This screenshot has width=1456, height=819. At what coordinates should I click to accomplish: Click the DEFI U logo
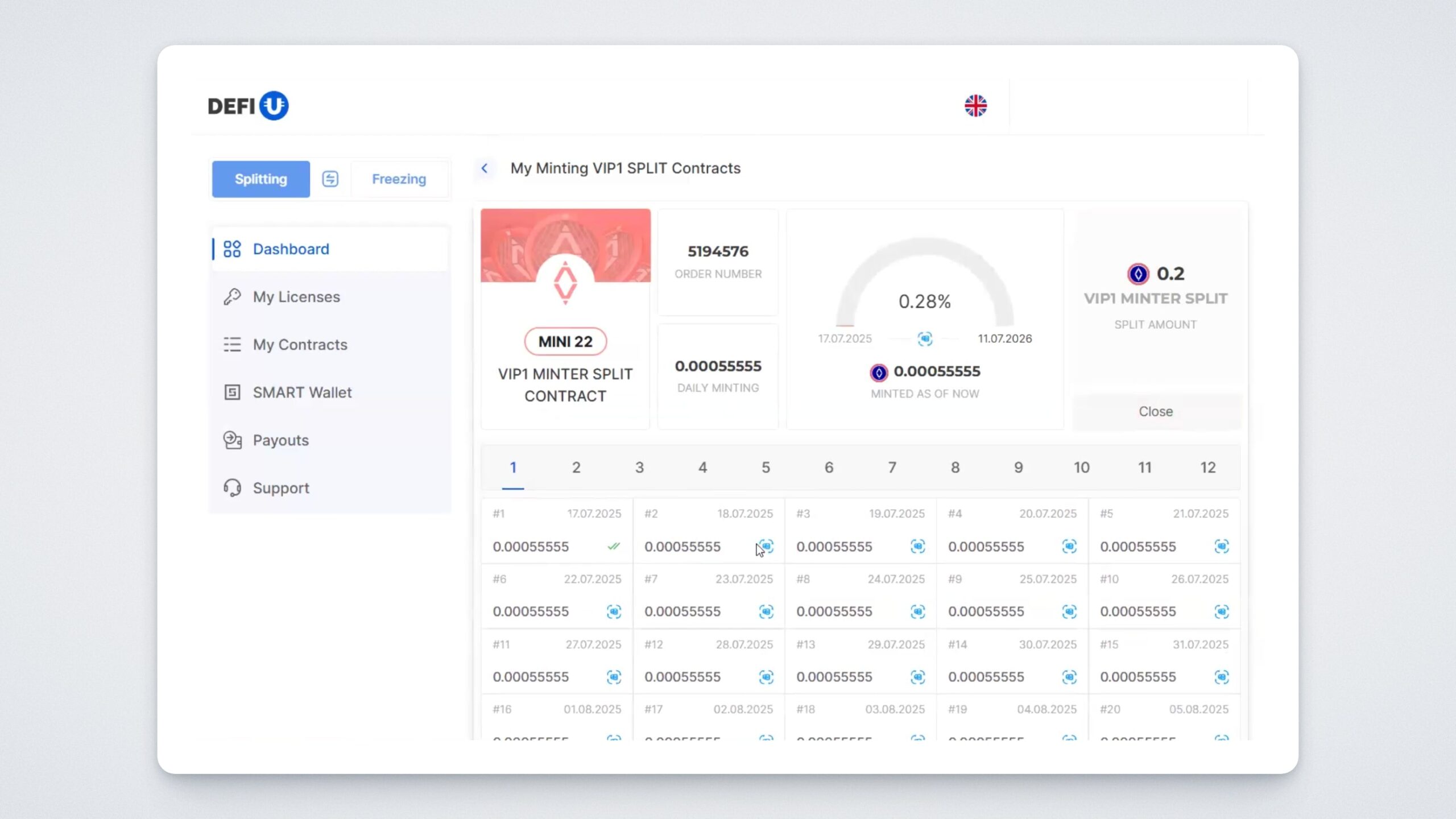coord(248,106)
